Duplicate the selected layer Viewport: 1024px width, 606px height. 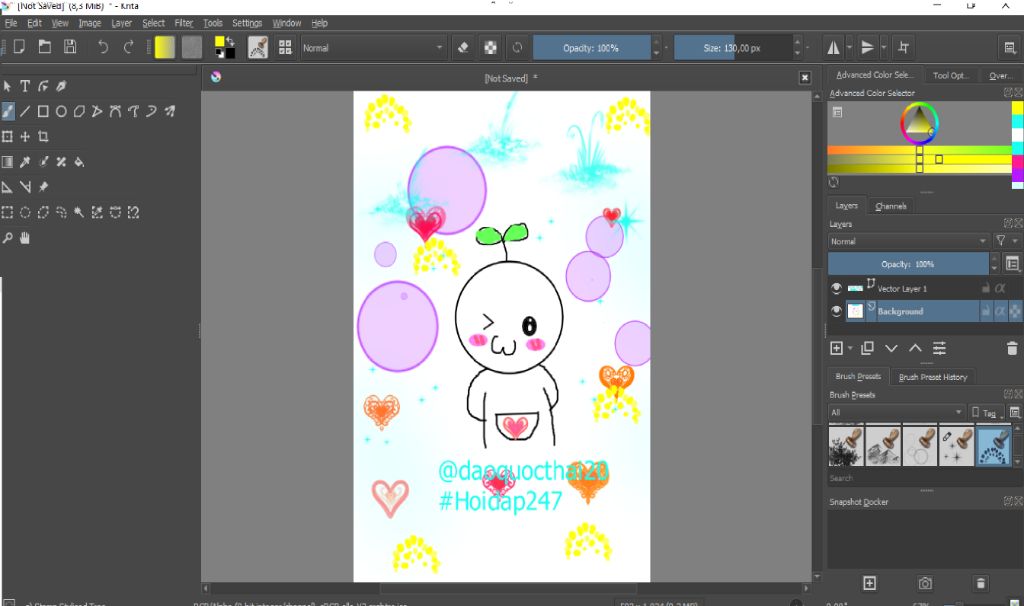pos(867,348)
